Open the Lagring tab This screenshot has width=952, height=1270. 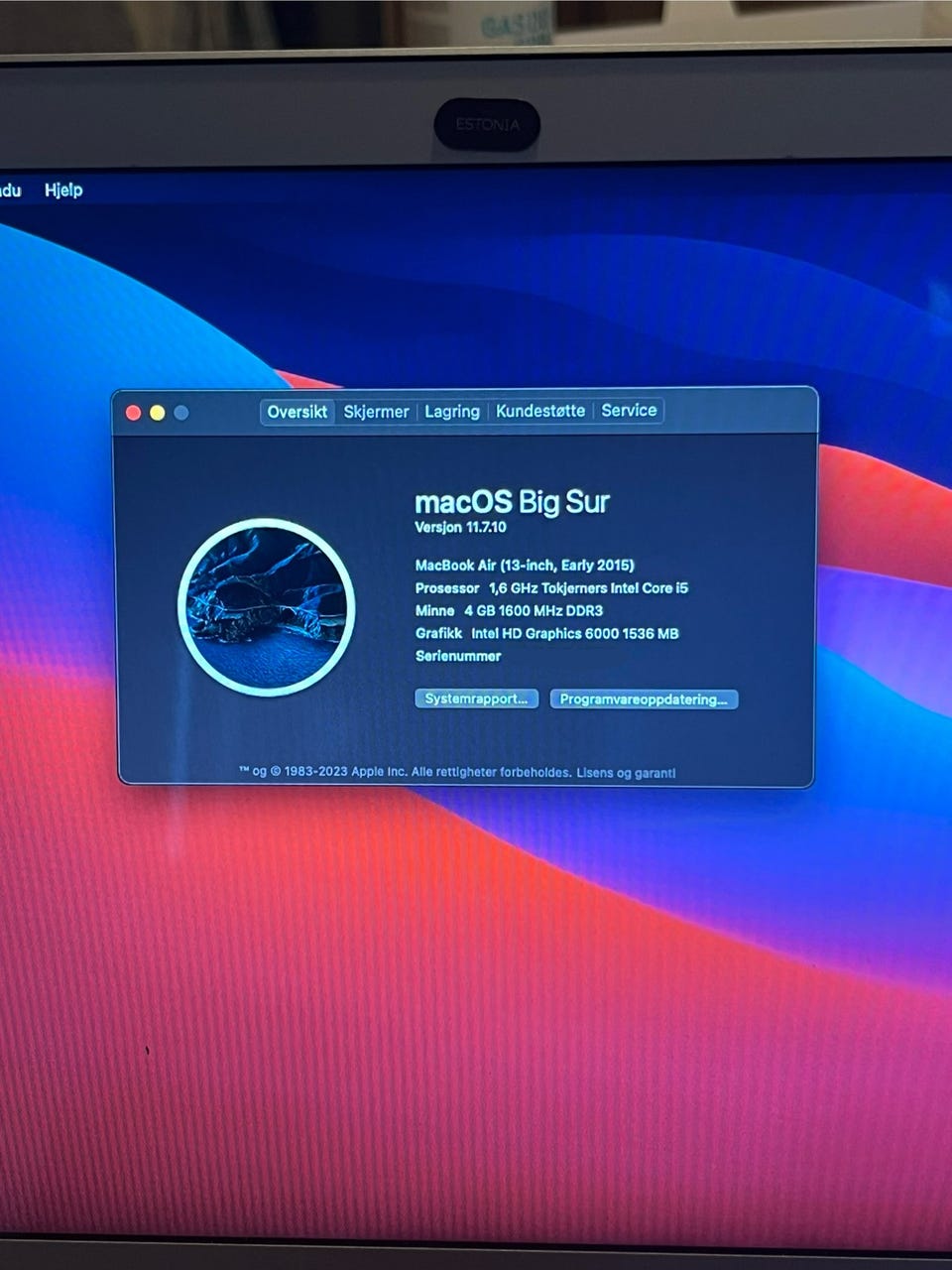[x=452, y=412]
